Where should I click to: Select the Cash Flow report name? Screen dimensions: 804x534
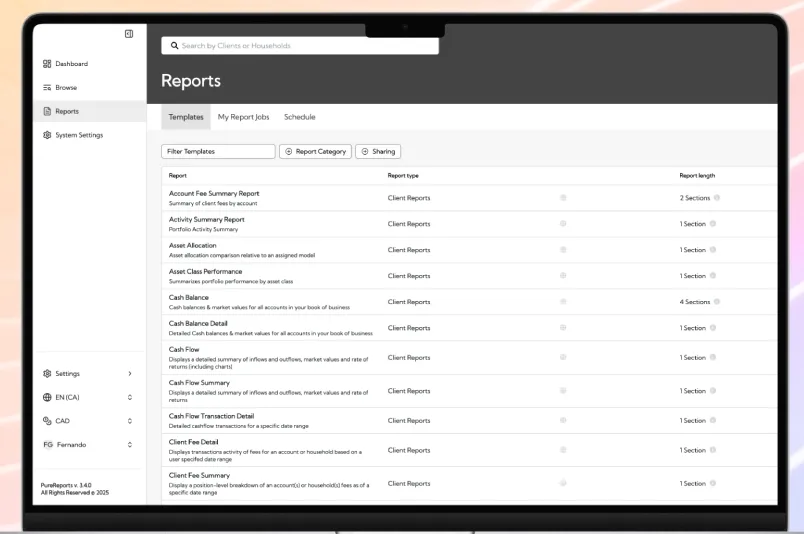184,349
